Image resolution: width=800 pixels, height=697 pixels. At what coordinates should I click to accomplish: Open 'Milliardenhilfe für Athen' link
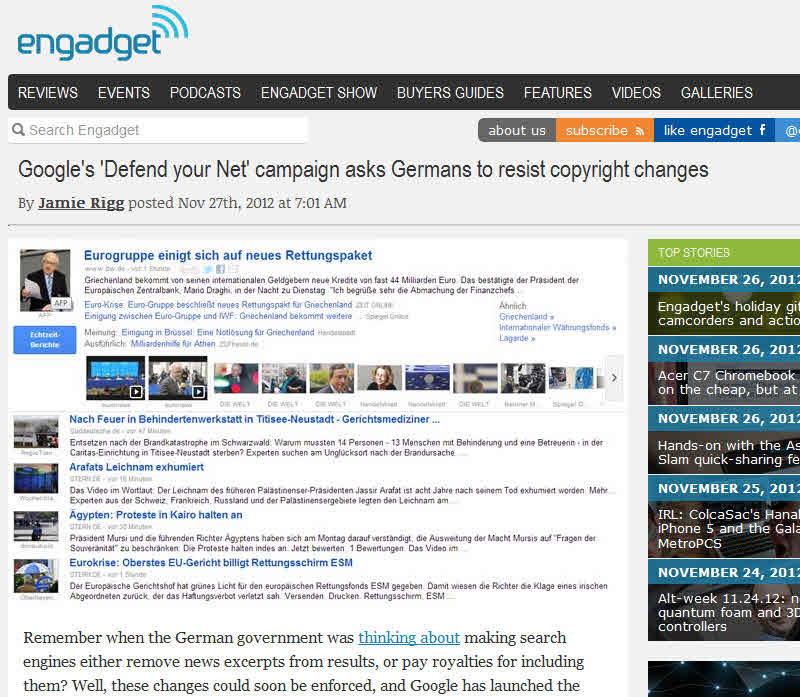pyautogui.click(x=173, y=344)
